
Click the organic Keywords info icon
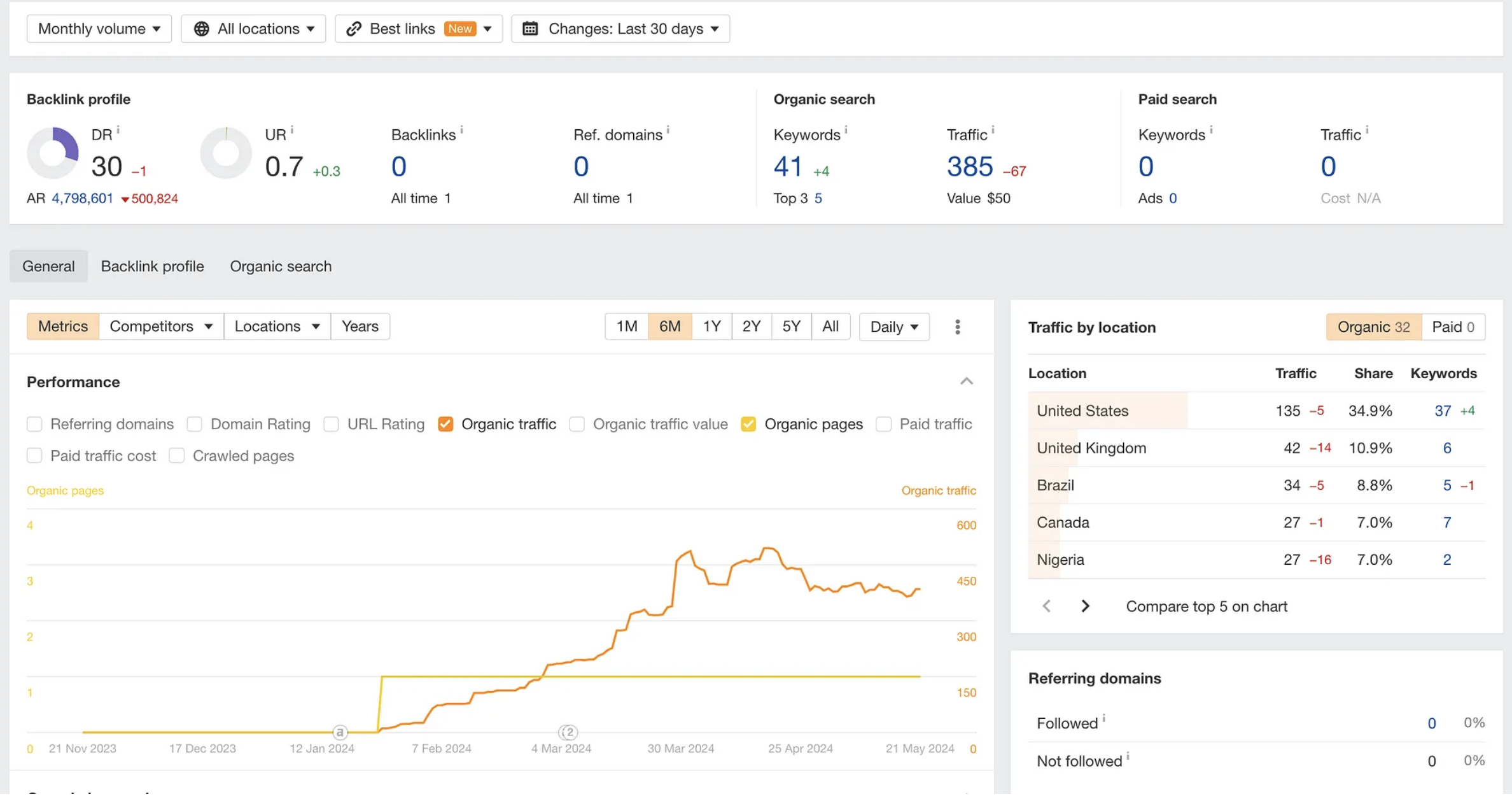pos(846,131)
